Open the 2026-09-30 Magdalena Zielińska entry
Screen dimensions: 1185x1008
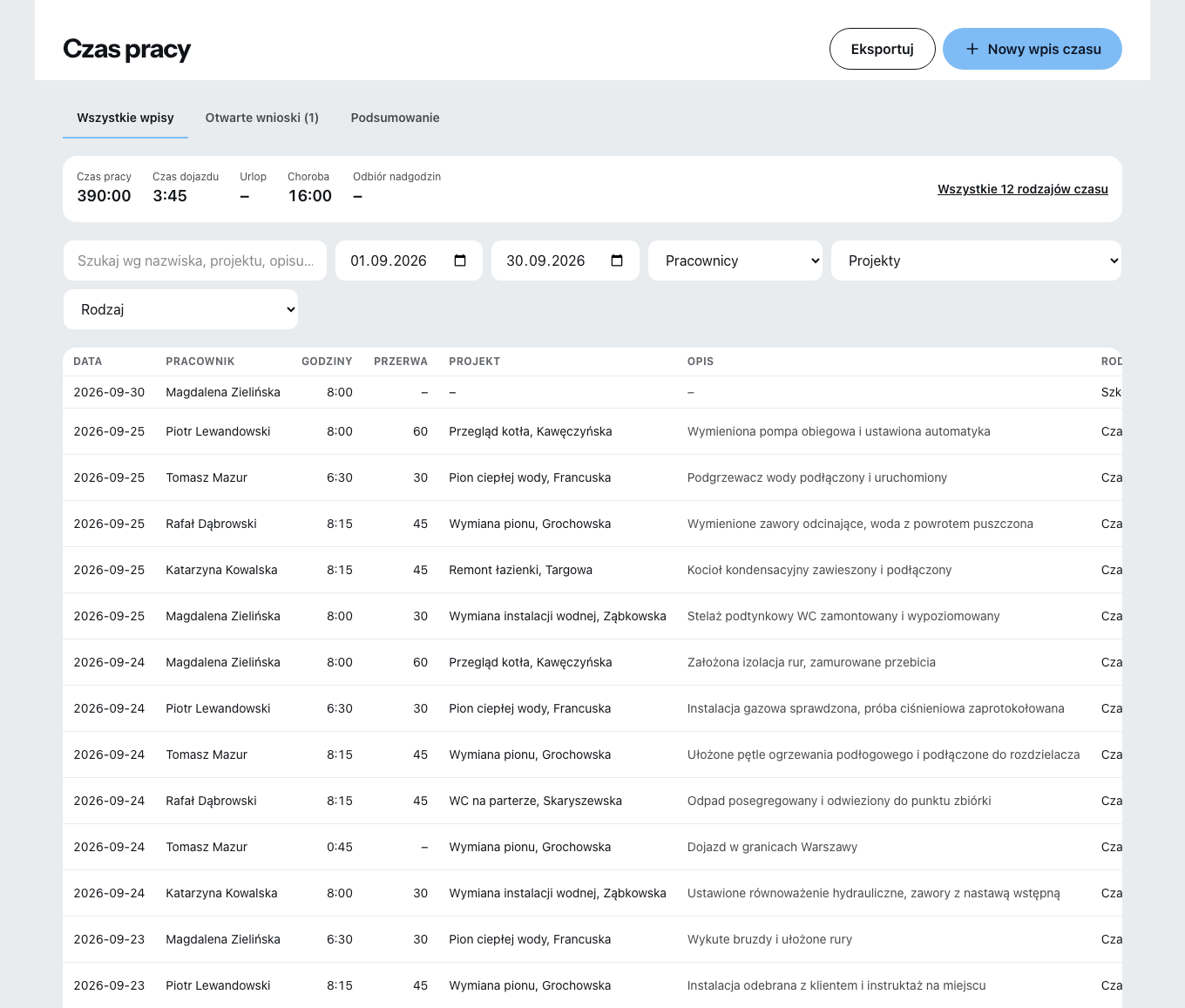click(x=592, y=392)
